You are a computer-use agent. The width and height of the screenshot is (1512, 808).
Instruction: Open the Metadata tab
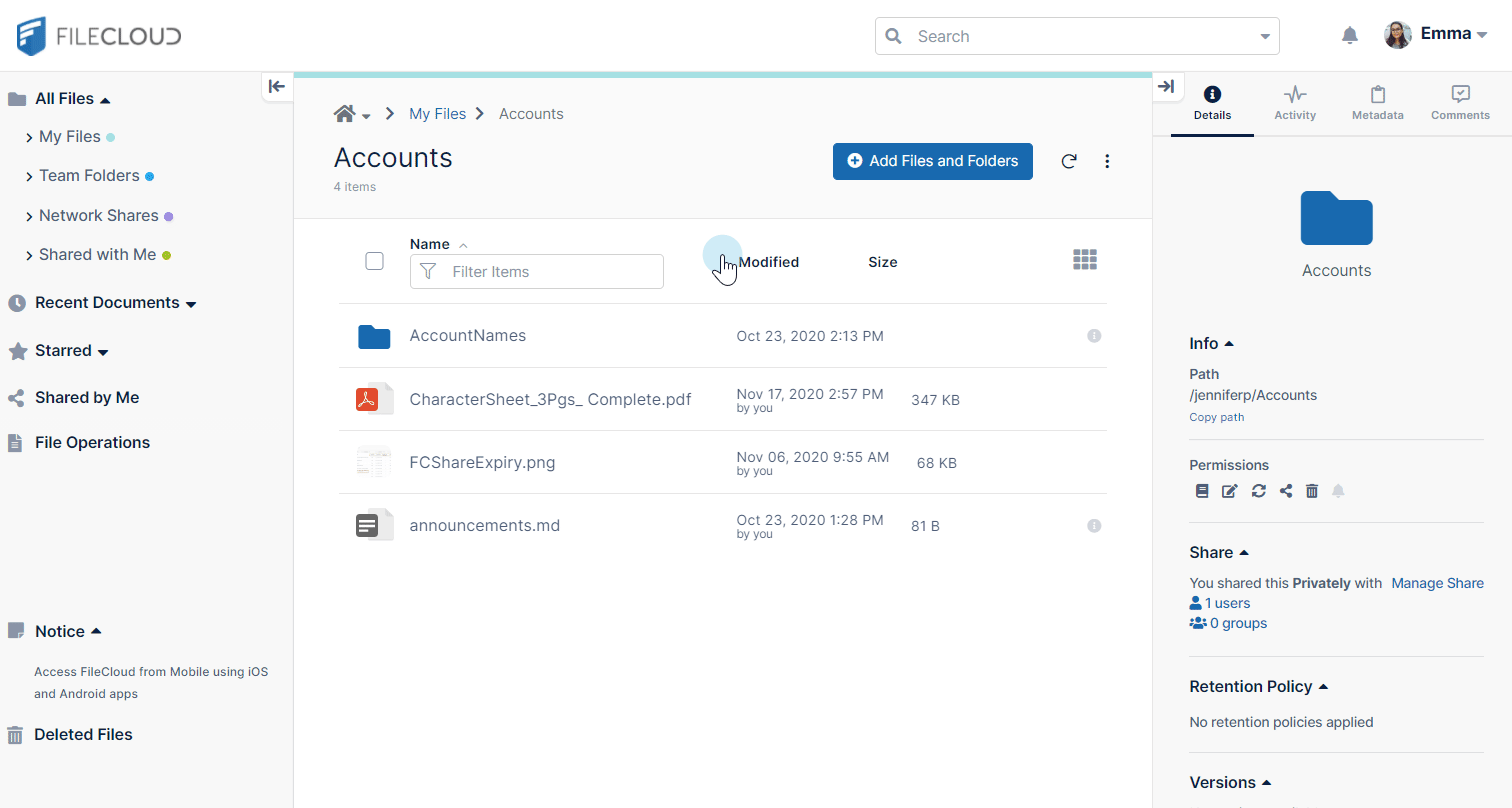point(1377,102)
